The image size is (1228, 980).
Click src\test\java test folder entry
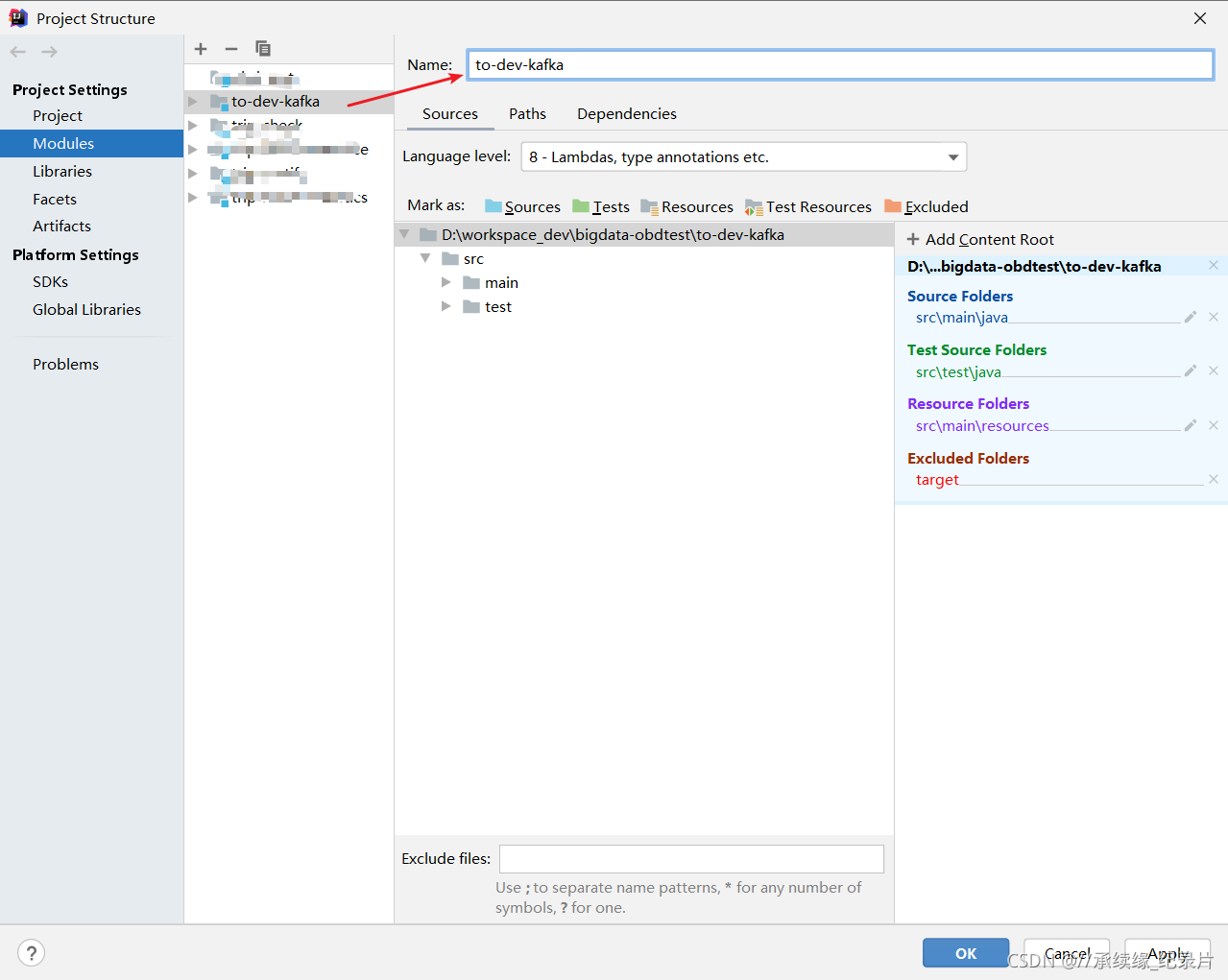pyautogui.click(x=958, y=371)
